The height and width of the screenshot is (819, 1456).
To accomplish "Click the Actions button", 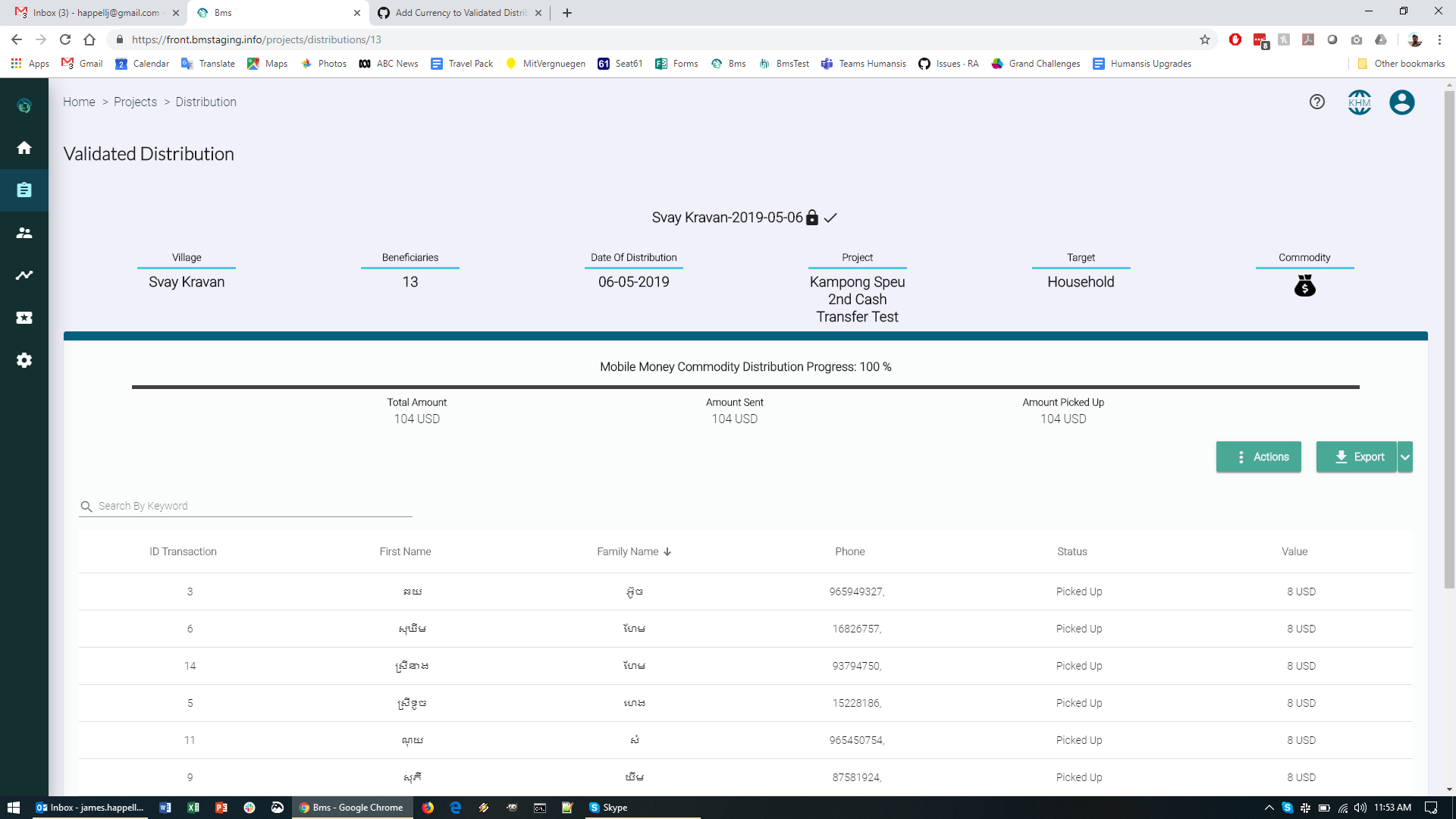I will tap(1258, 457).
